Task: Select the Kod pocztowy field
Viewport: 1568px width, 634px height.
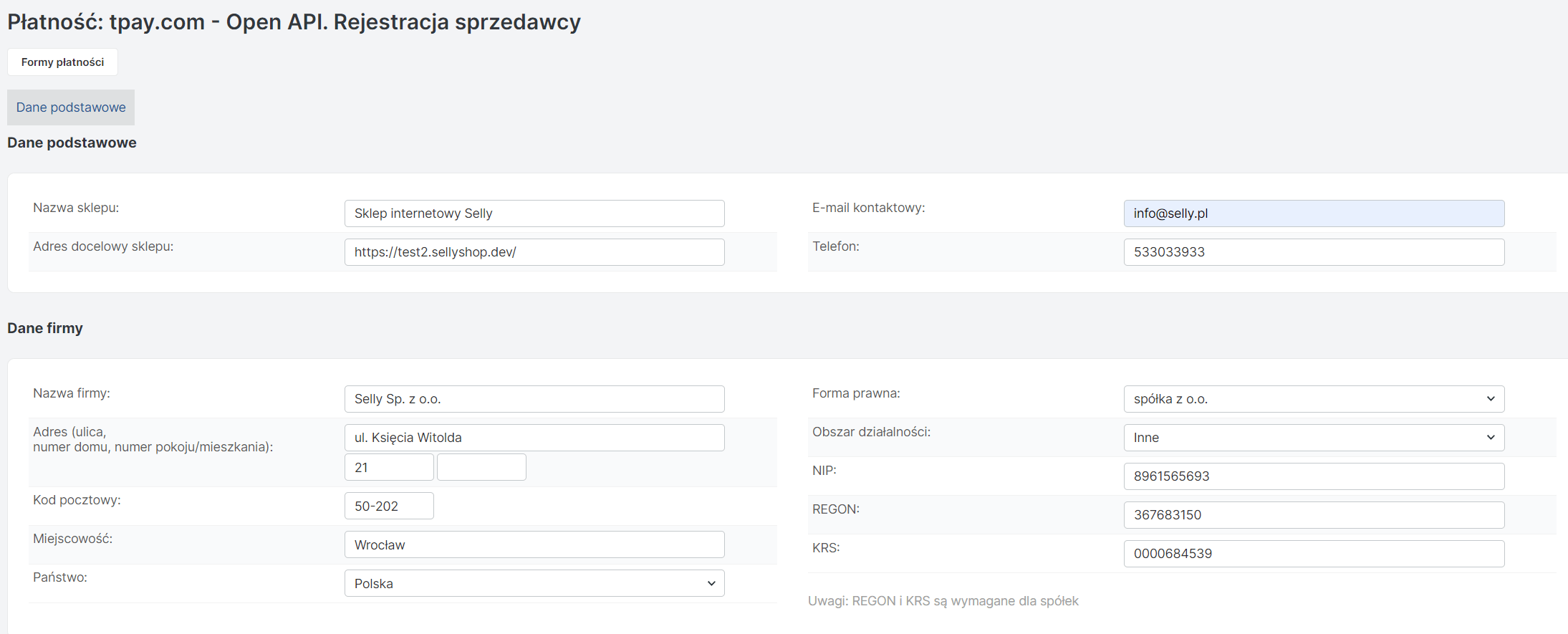Action: pyautogui.click(x=388, y=506)
